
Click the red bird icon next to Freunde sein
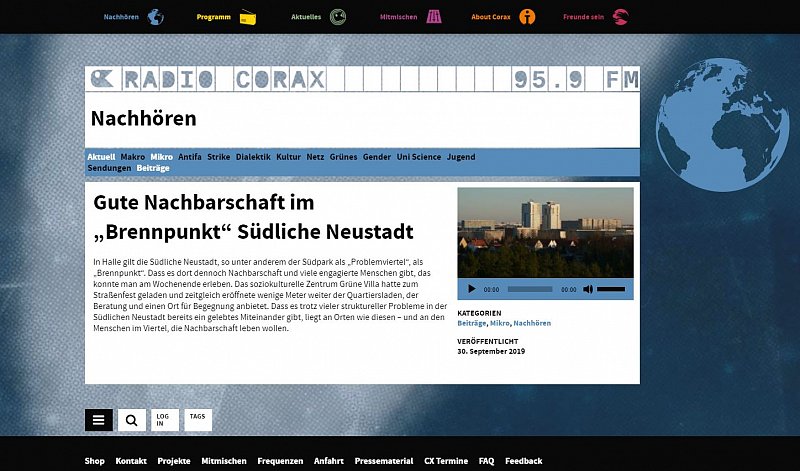[x=620, y=17]
